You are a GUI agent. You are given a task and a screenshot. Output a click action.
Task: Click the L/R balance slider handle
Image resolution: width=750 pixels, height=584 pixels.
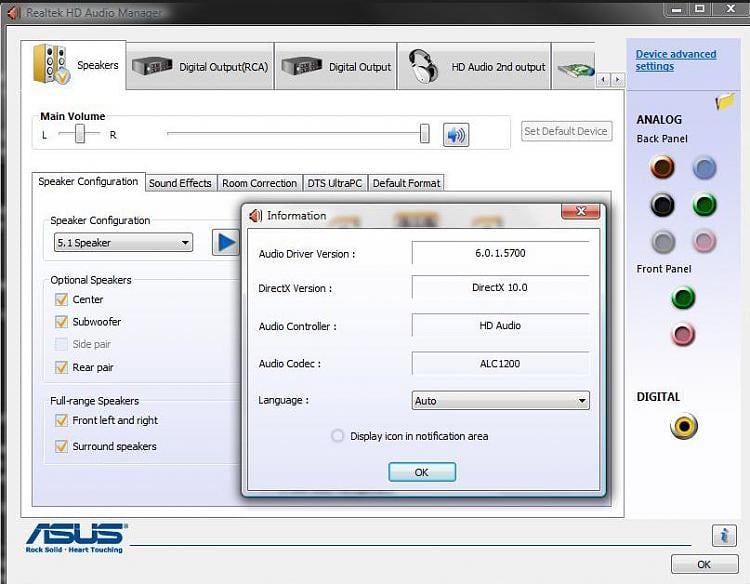80,133
